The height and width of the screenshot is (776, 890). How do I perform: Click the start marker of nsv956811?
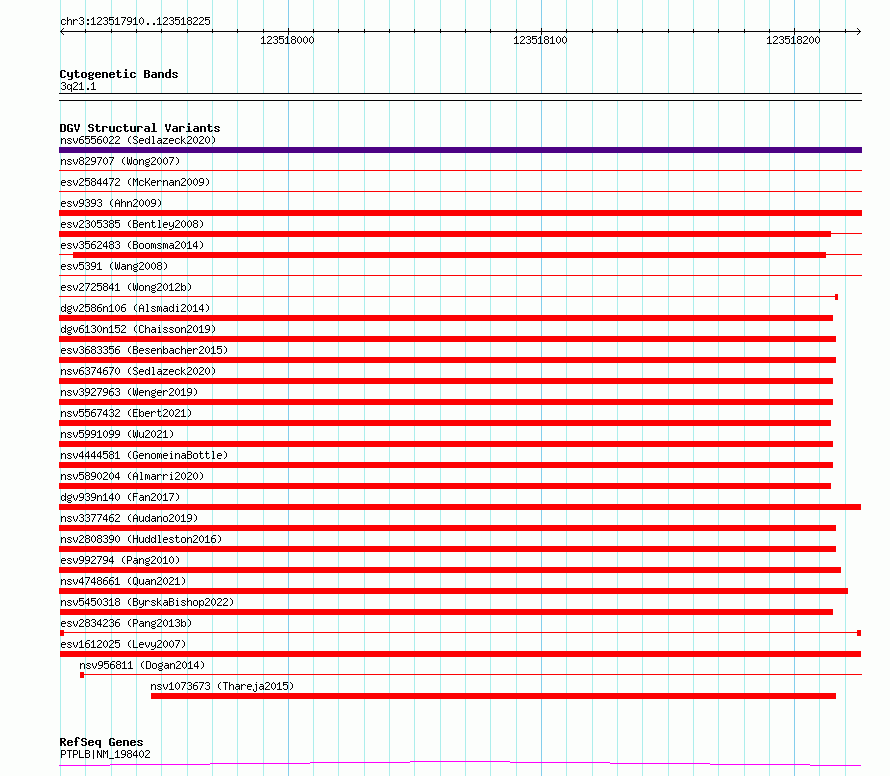point(82,675)
